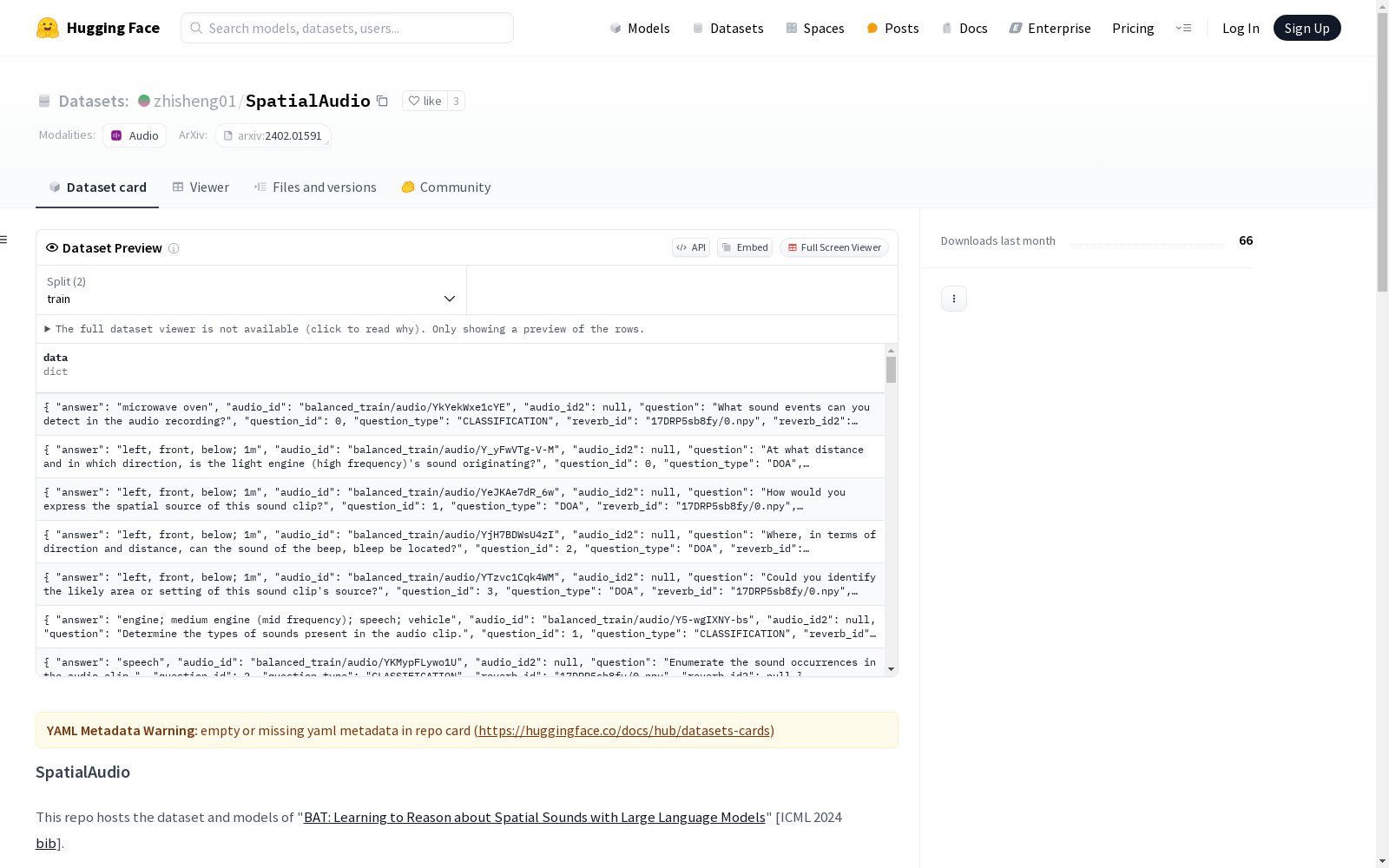Viewport: 1389px width, 868px height.
Task: Select the "microwave oven" answer row
Action: click(x=460, y=414)
